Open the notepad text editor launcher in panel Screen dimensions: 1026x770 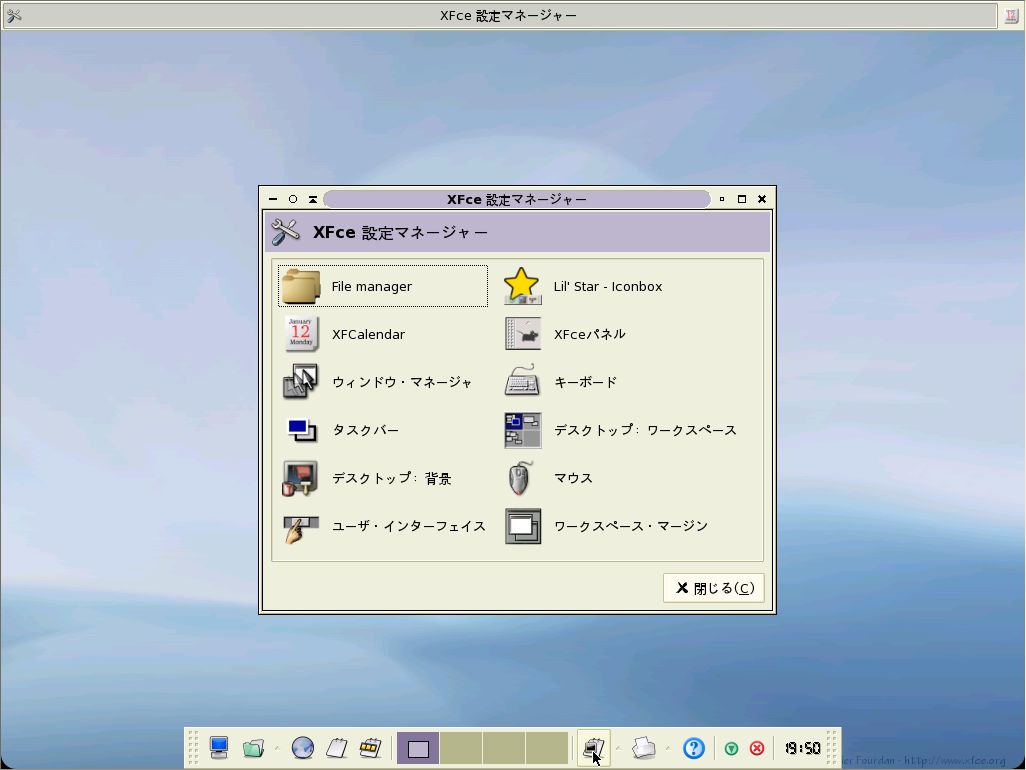pyautogui.click(x=336, y=747)
